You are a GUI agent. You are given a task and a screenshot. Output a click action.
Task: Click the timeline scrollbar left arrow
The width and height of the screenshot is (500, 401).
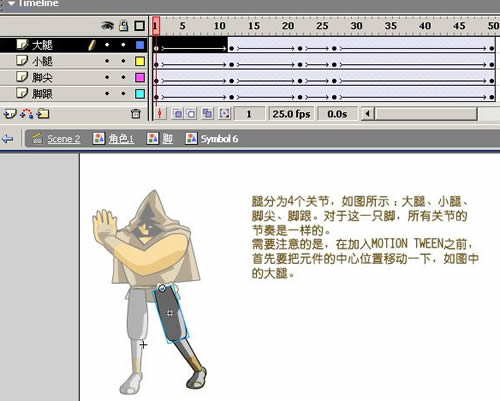367,114
